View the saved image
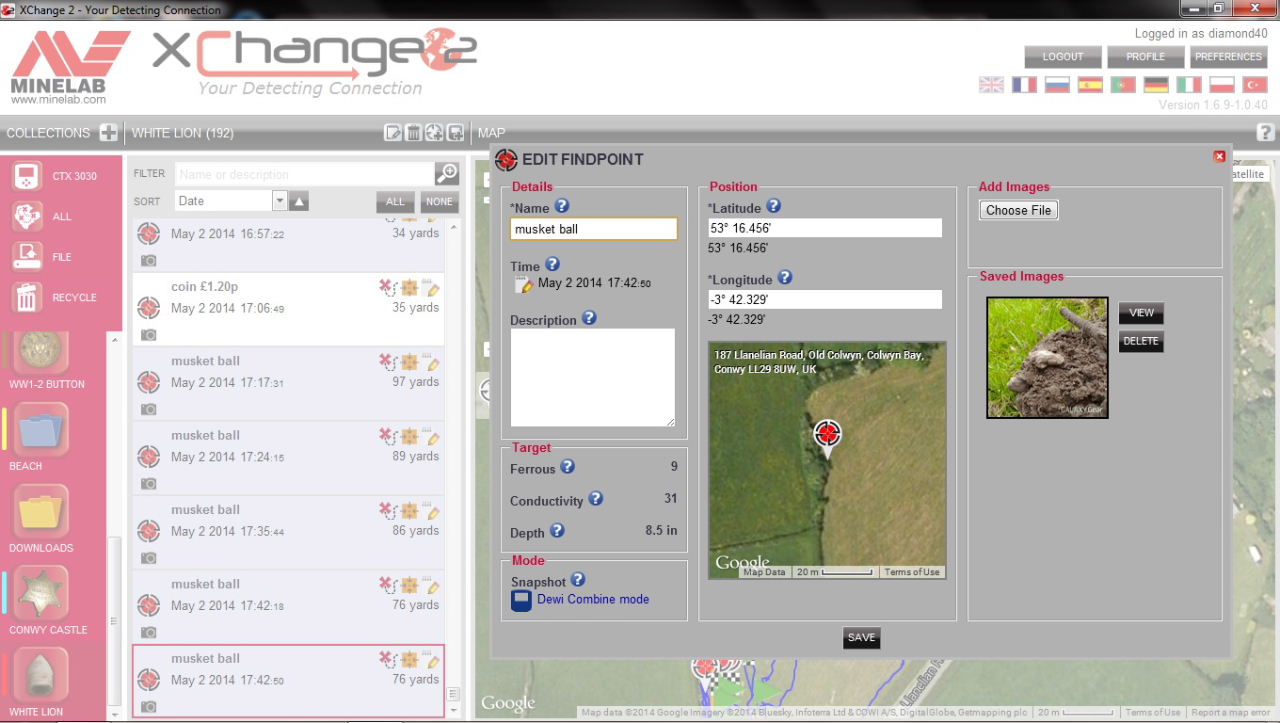This screenshot has height=723, width=1280. (1141, 313)
